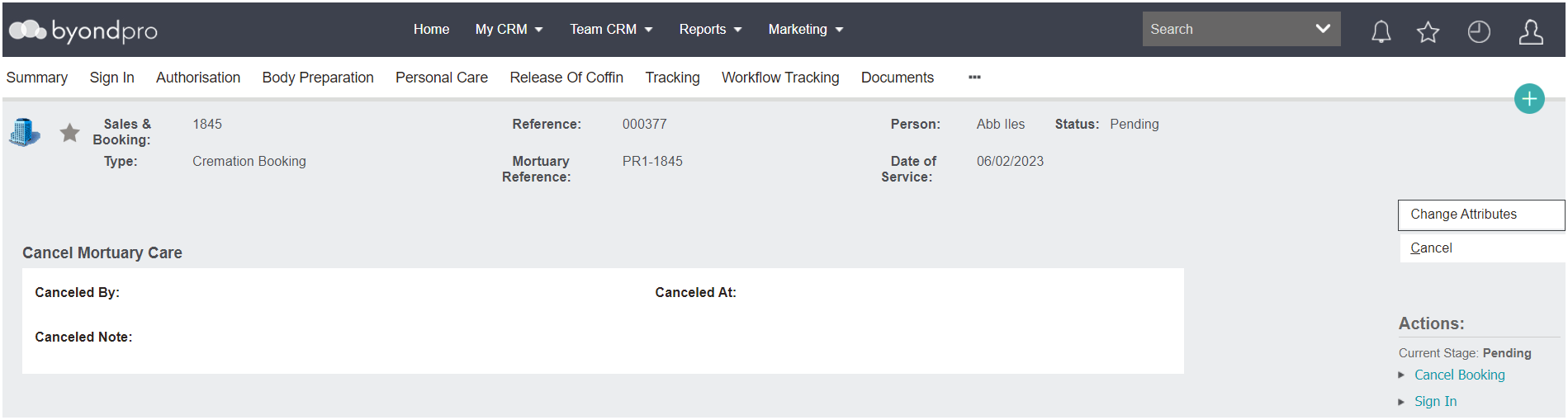1568x420 pixels.
Task: Click the Actions heading
Action: (x=1431, y=324)
